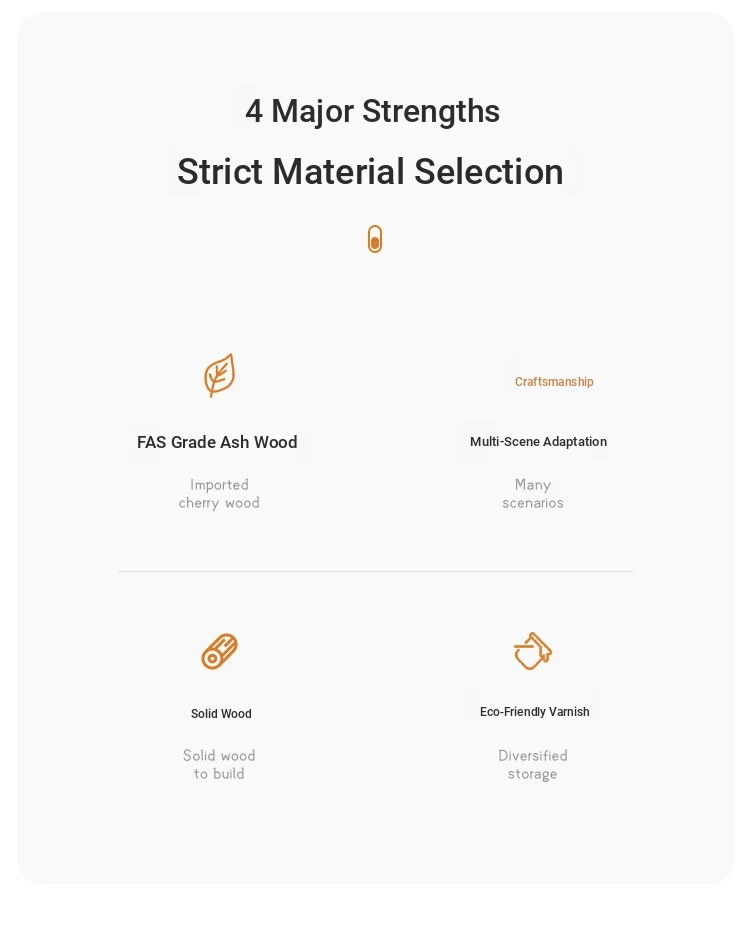750x947 pixels.
Task: Click the word Selection in the subtitle
Action: tap(489, 171)
